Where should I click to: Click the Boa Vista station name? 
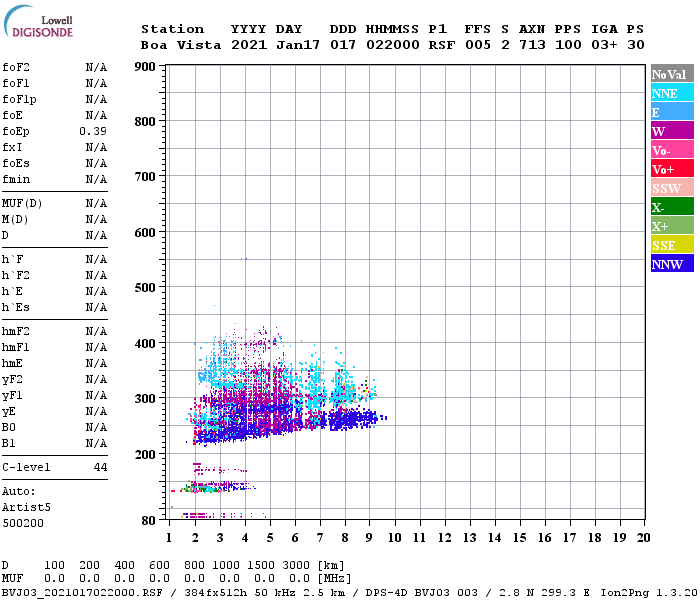(x=181, y=45)
